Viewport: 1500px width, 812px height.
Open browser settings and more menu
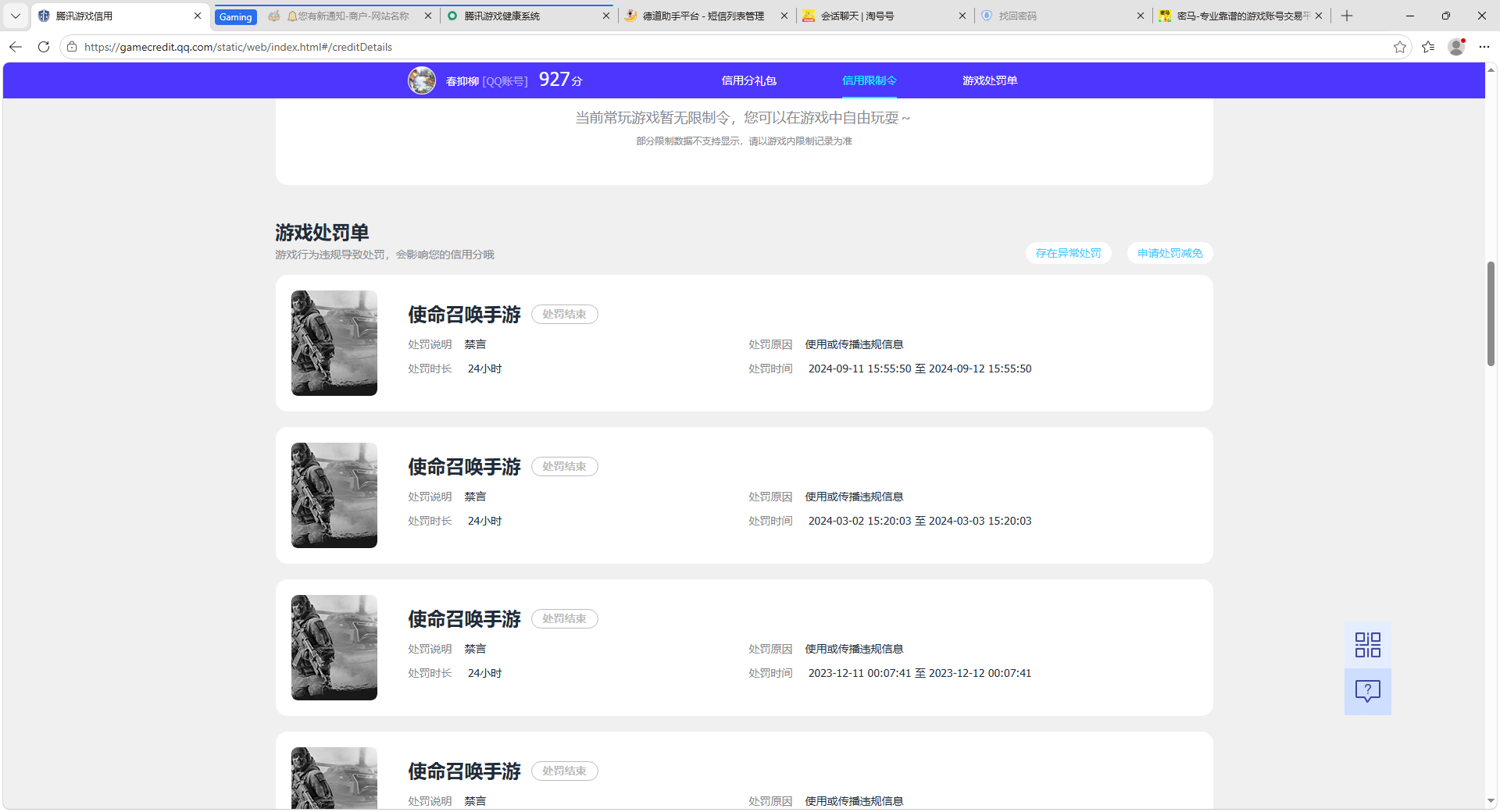pos(1484,47)
